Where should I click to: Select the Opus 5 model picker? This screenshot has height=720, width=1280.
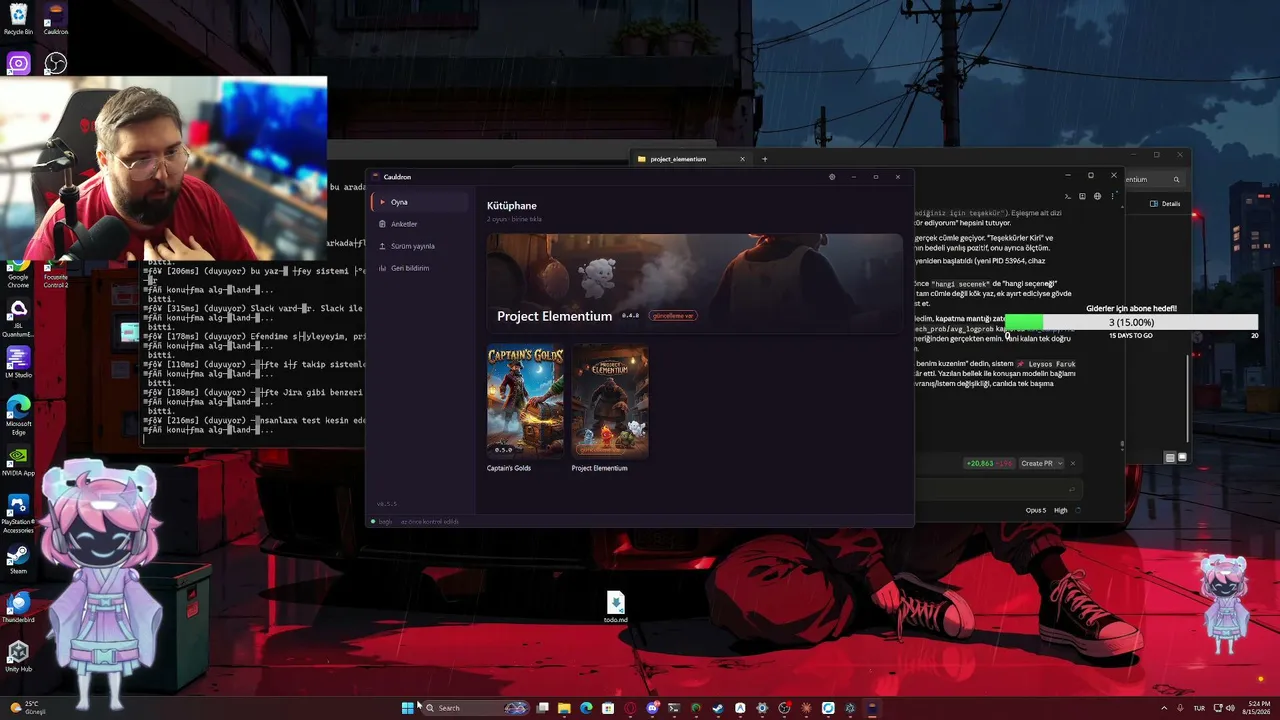tap(1036, 510)
